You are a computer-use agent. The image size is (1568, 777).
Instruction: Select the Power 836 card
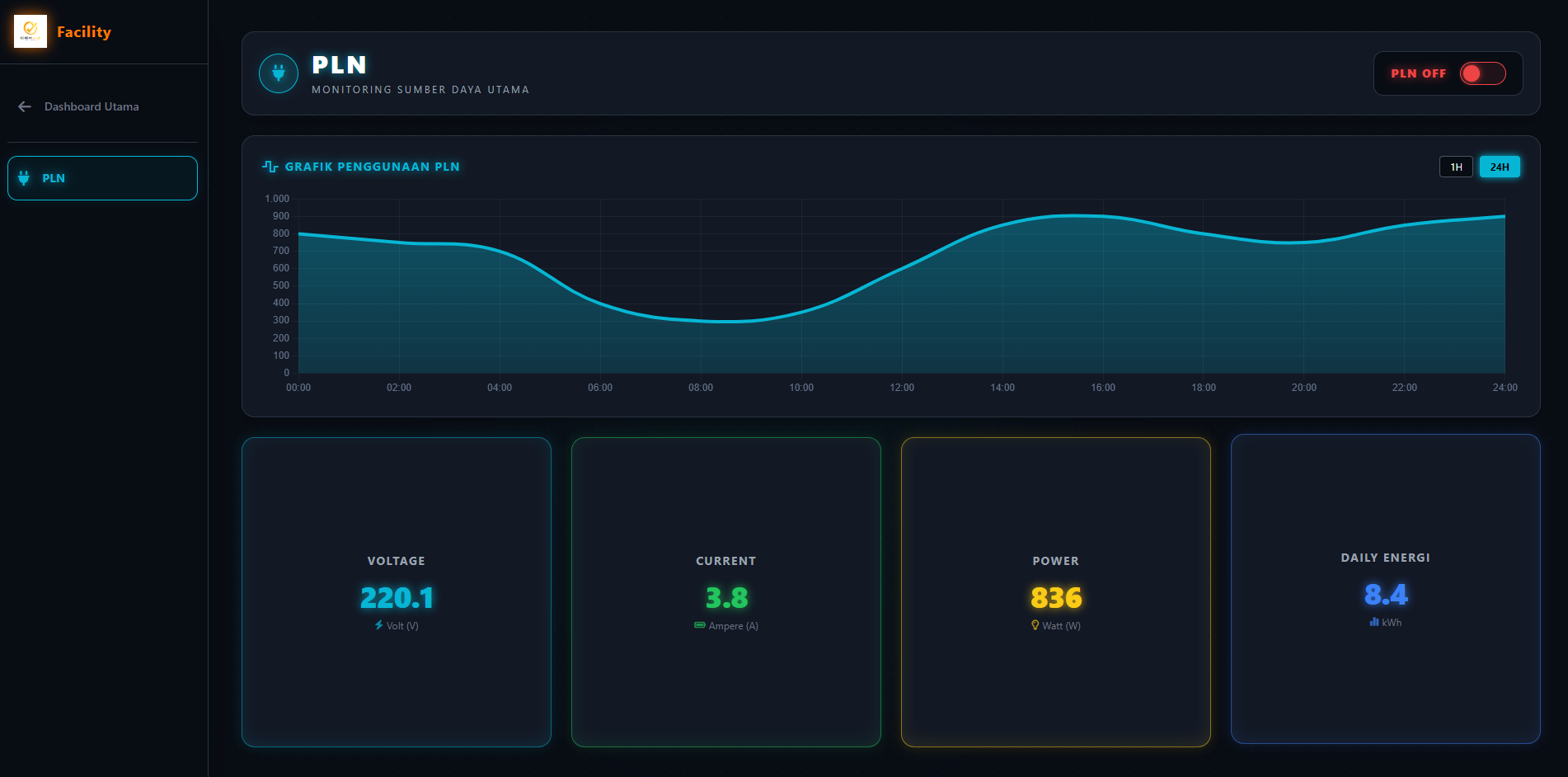click(x=1056, y=592)
